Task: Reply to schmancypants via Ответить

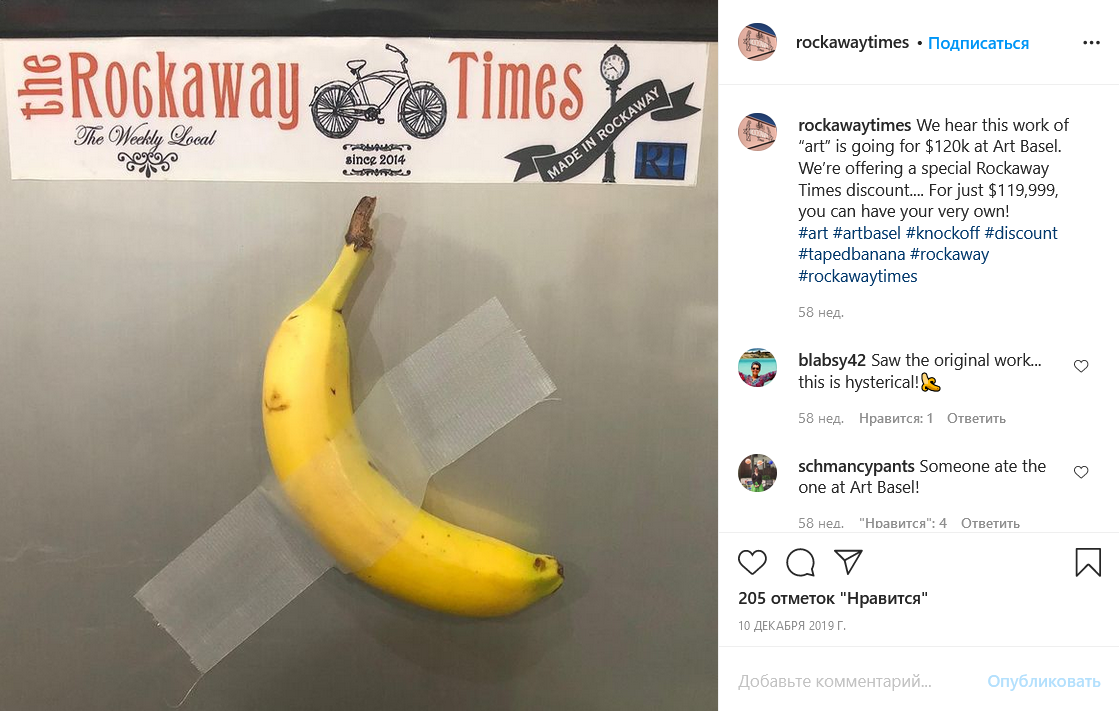Action: pyautogui.click(x=991, y=523)
